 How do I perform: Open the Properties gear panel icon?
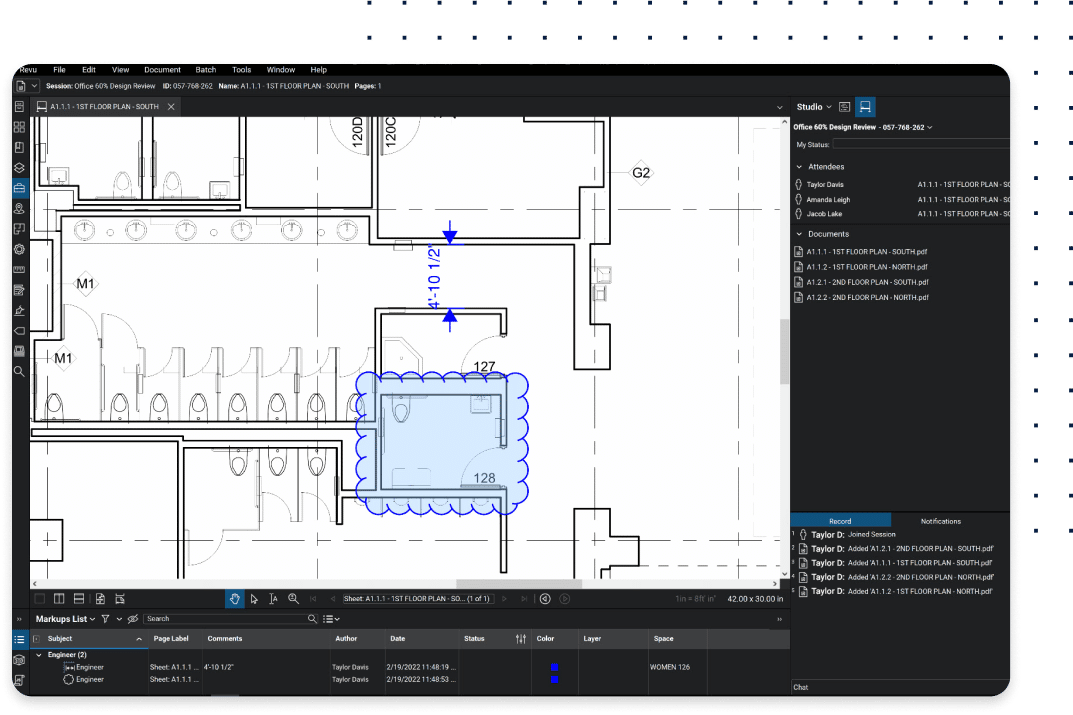pos(19,249)
